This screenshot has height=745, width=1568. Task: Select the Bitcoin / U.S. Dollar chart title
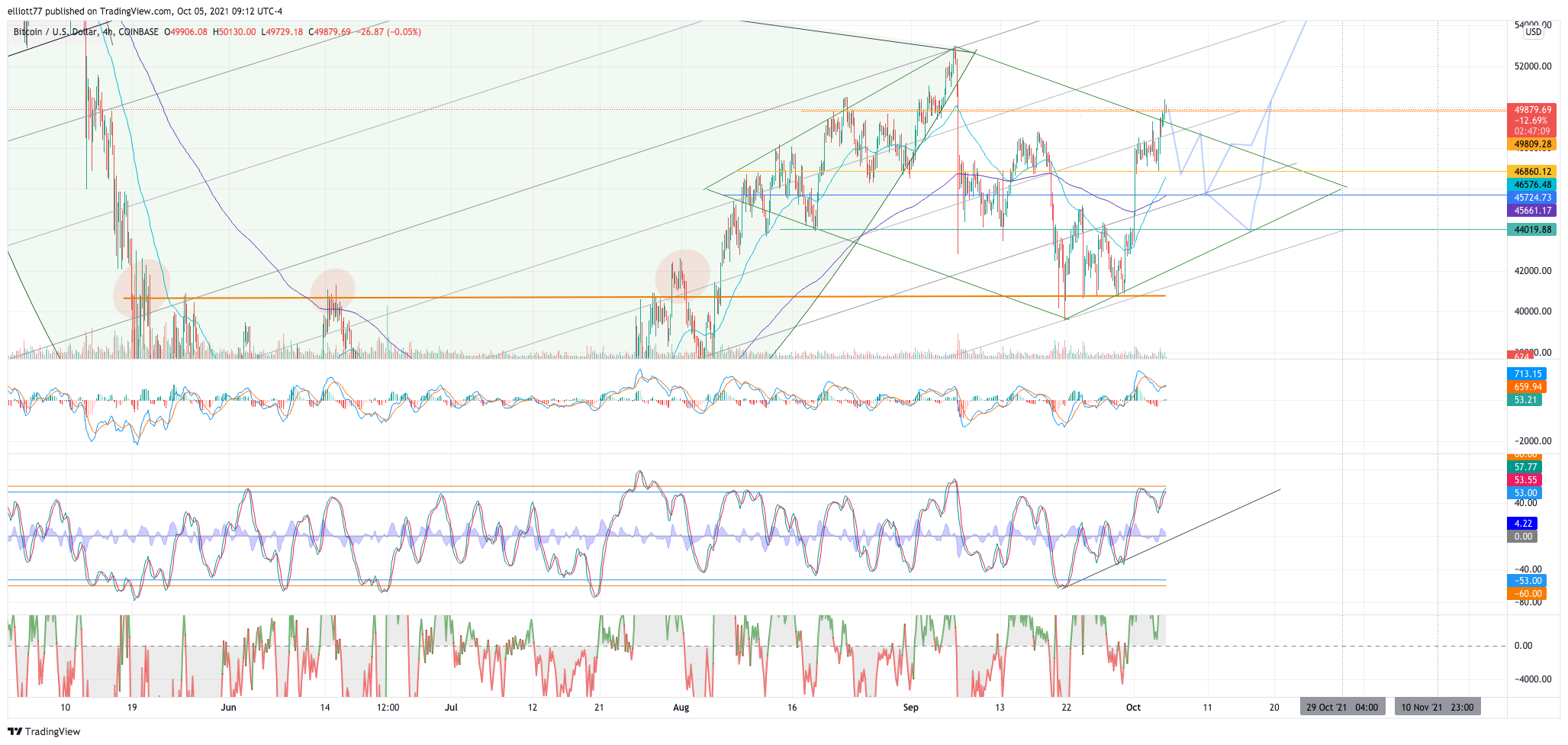86,32
